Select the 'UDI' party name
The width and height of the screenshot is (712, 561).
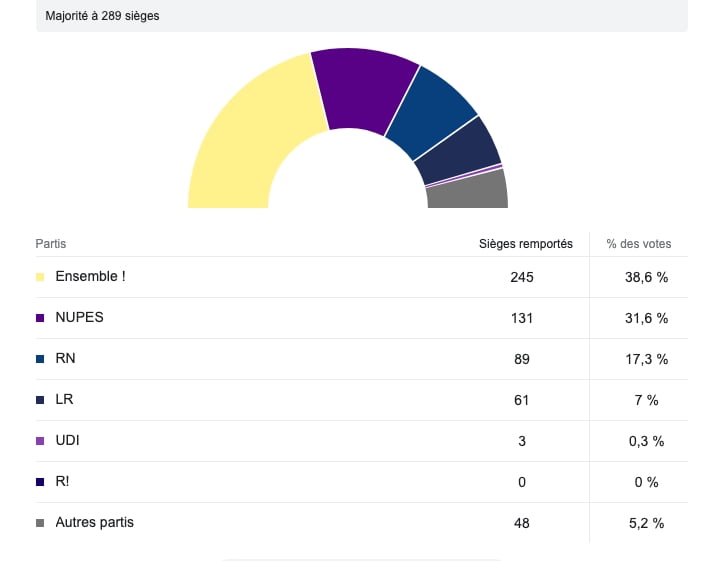(67, 440)
